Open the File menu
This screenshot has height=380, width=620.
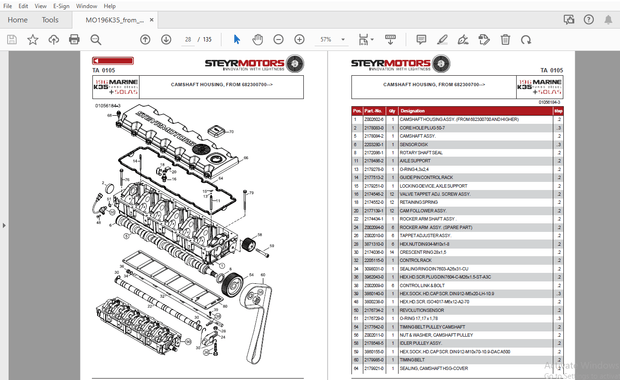8,6
